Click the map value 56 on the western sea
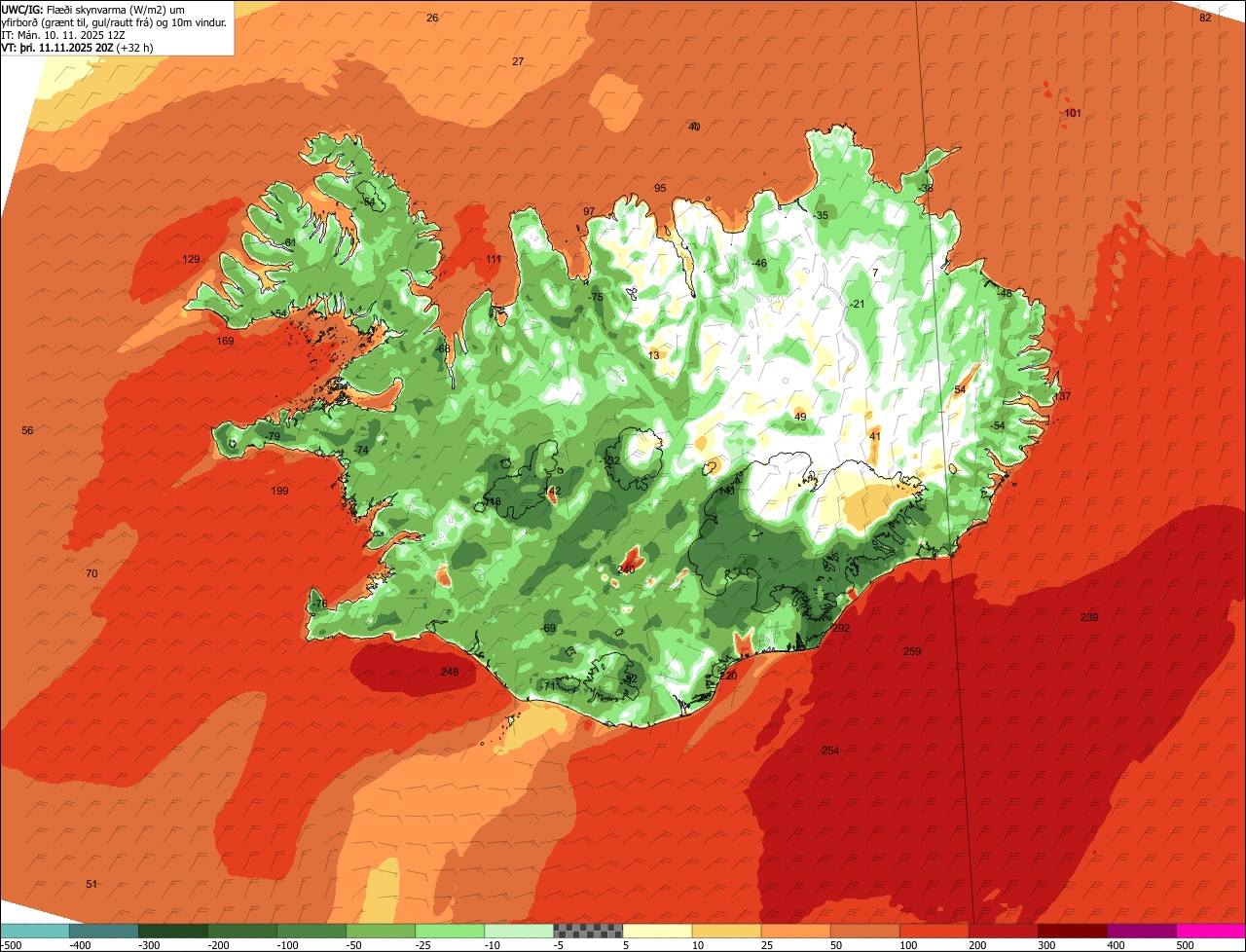Image resolution: width=1246 pixels, height=952 pixels. point(27,431)
